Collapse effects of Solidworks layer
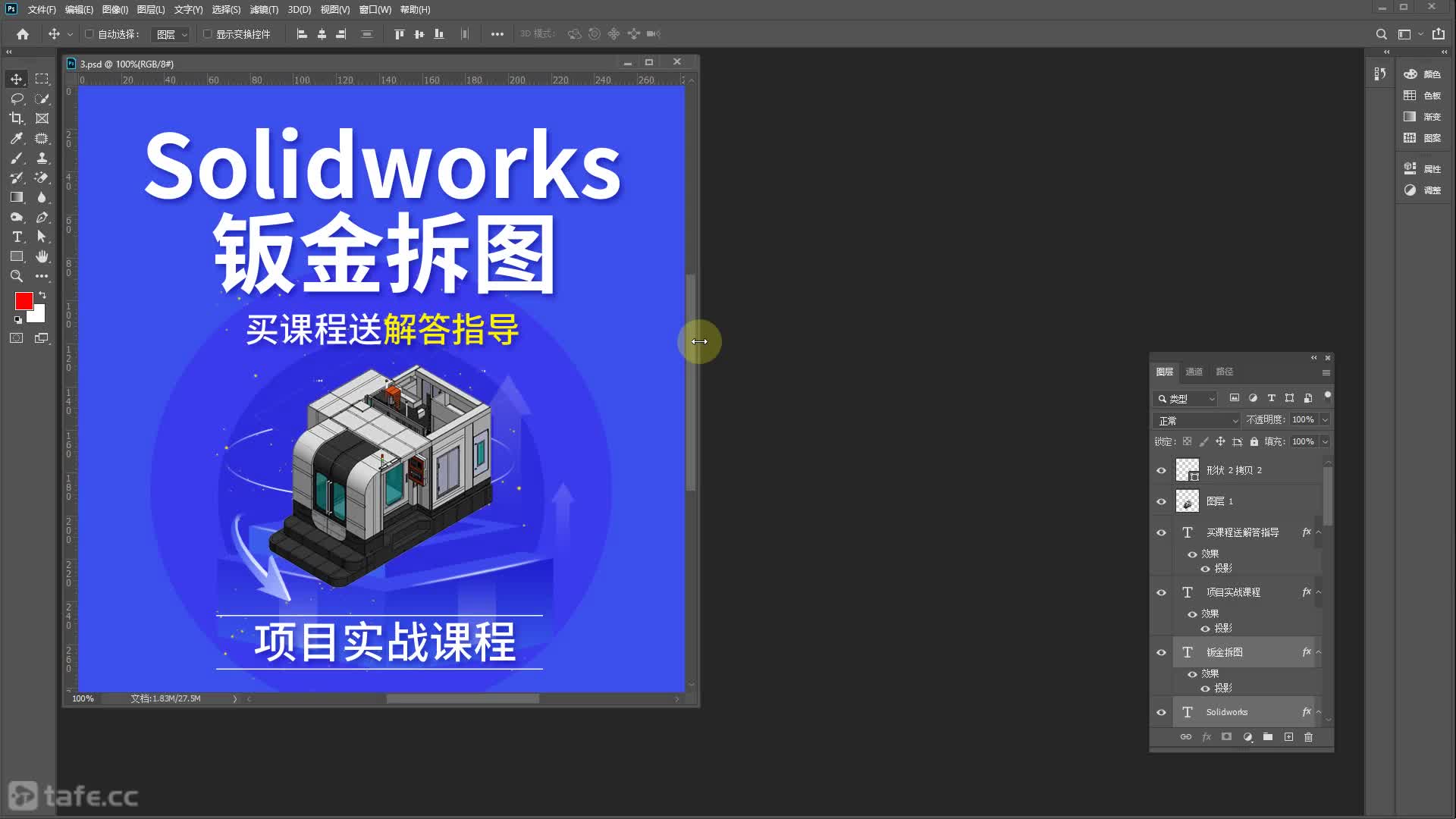Screen dimensions: 1456x819 (1319, 712)
